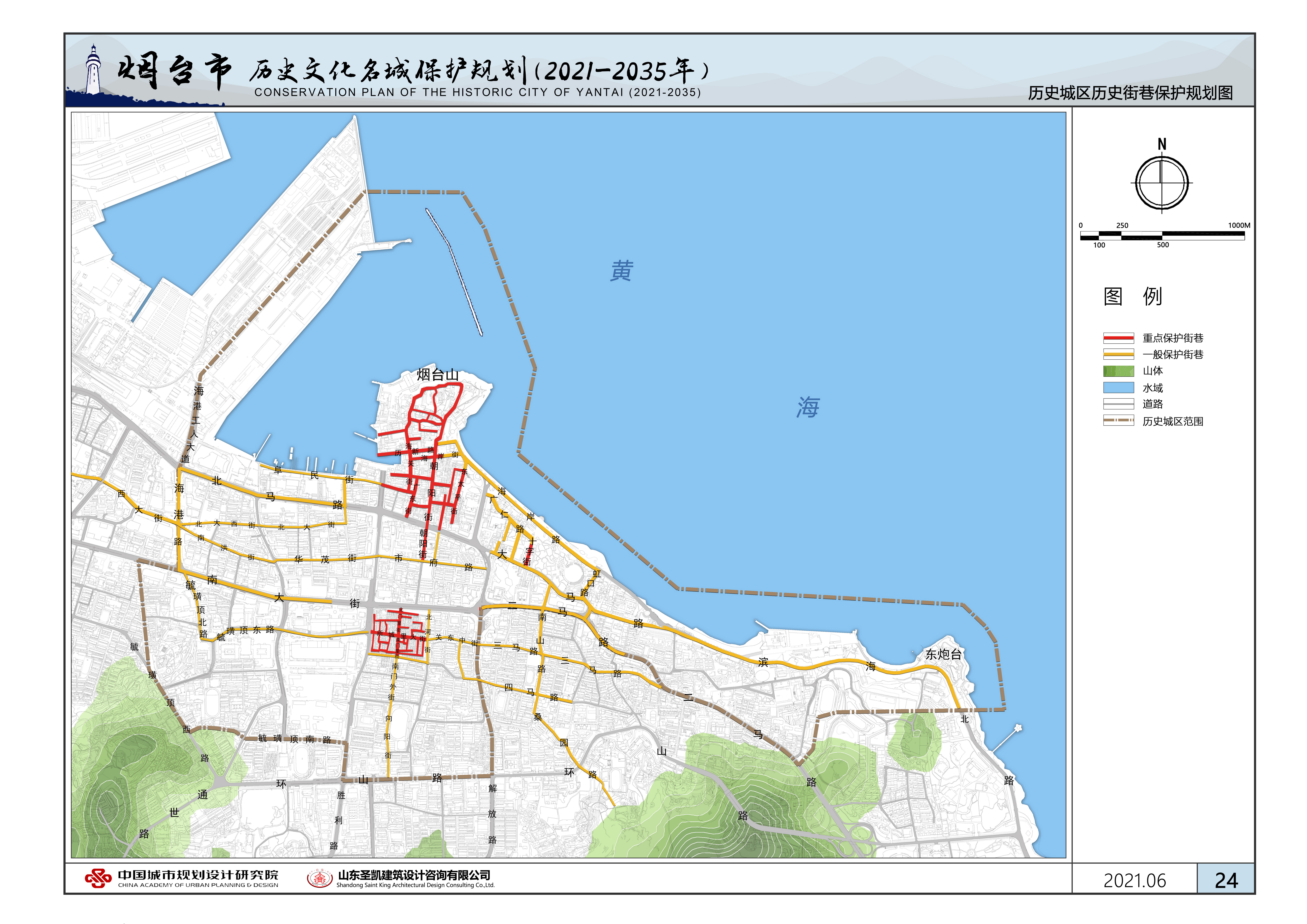The image size is (1307, 924).
Task: Click the 黄 sea label
Action: tap(622, 271)
